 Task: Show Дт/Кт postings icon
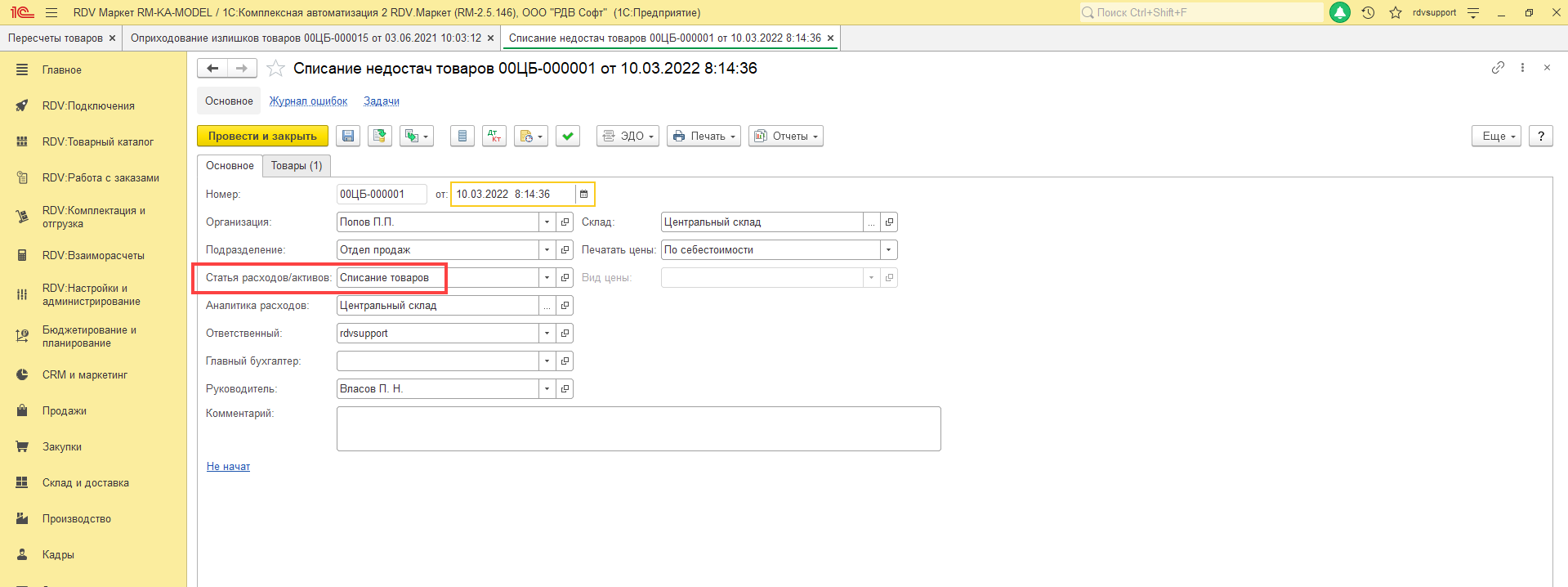494,137
